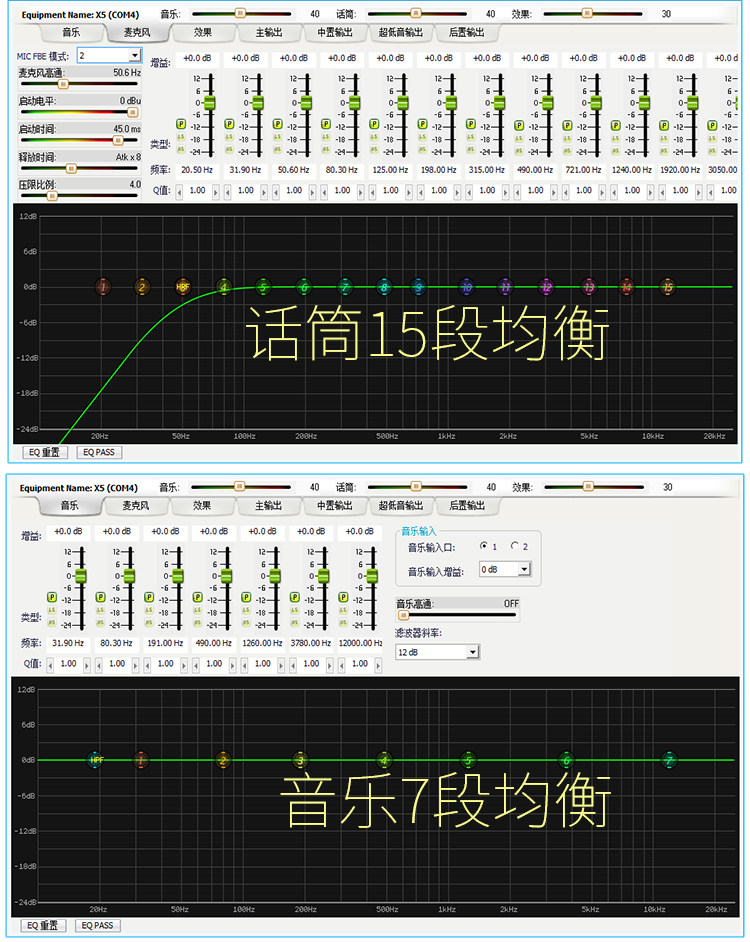The height and width of the screenshot is (942, 750).
Task: Select HPF node in microphone EQ graph
Action: click(183, 287)
